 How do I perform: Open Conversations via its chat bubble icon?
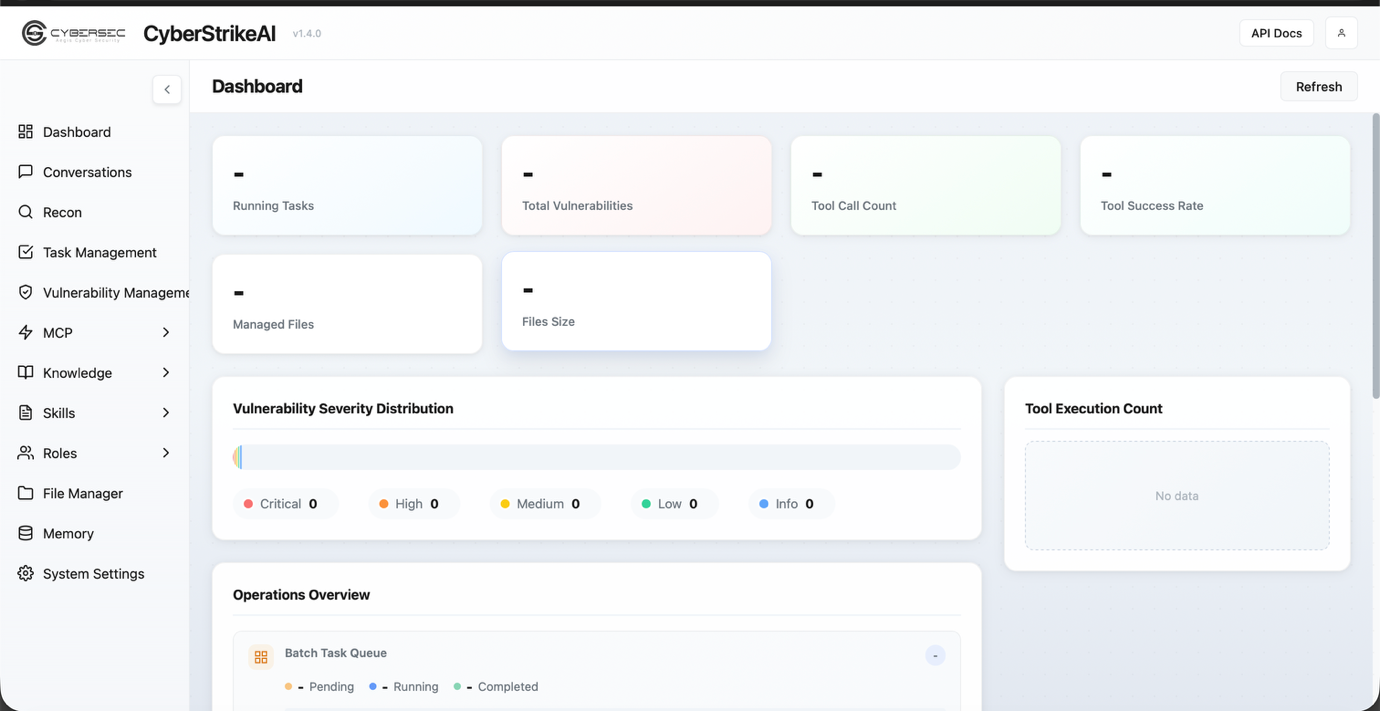[x=26, y=172]
